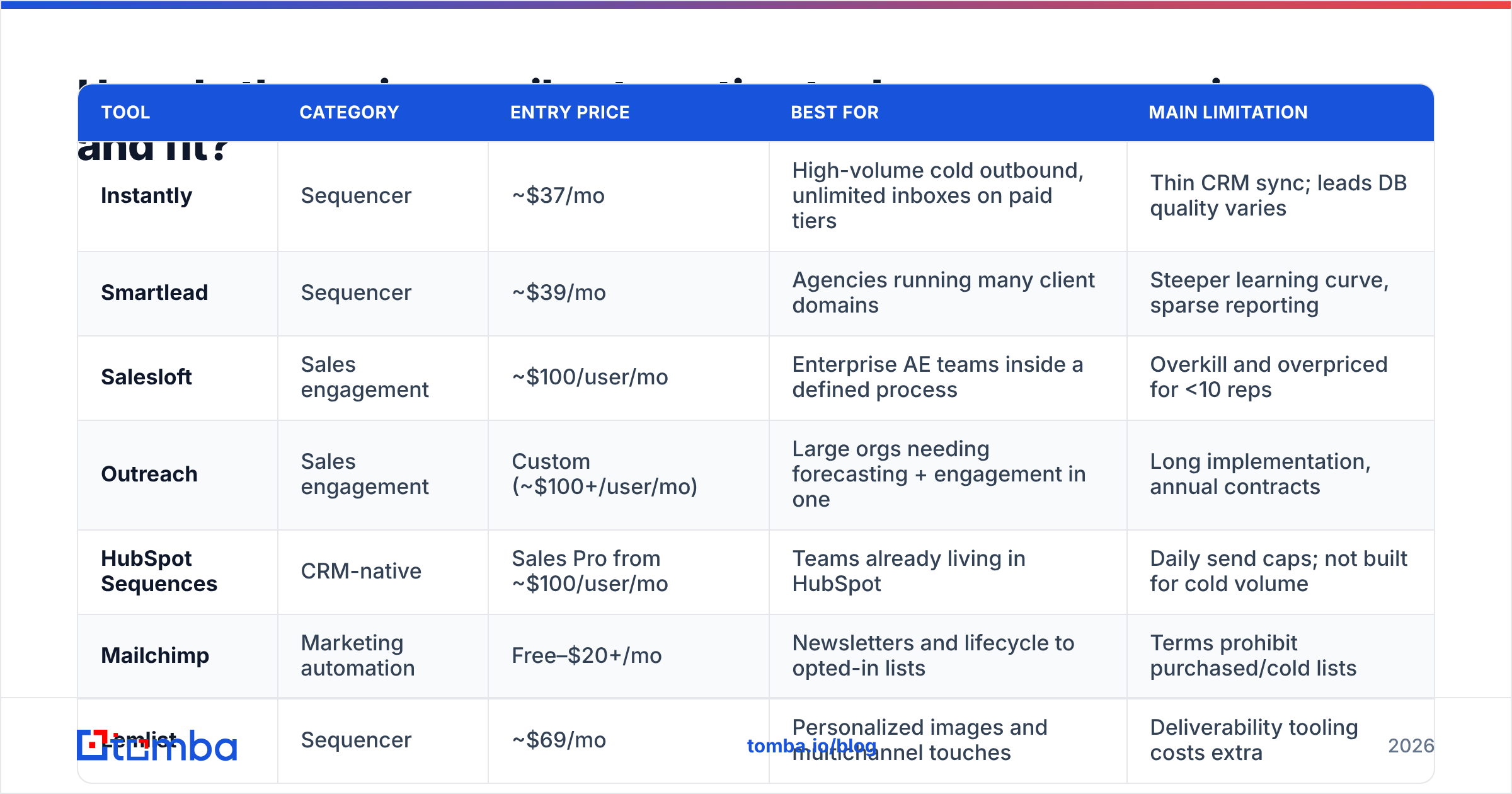The width and height of the screenshot is (1512, 794).
Task: Click Salesloft's Sales engagement category cell
Action: (383, 377)
